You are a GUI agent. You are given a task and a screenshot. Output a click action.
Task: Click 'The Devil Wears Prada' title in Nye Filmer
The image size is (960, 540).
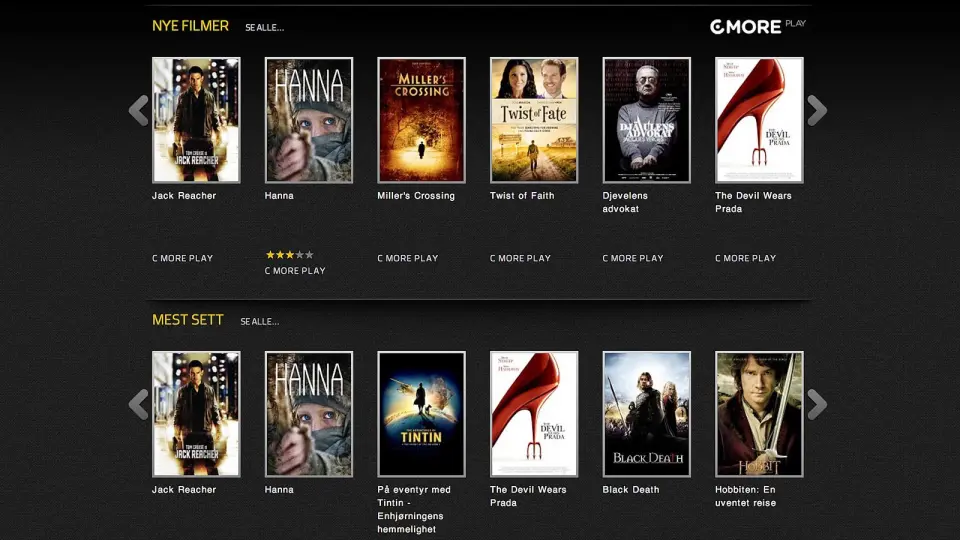[754, 202]
